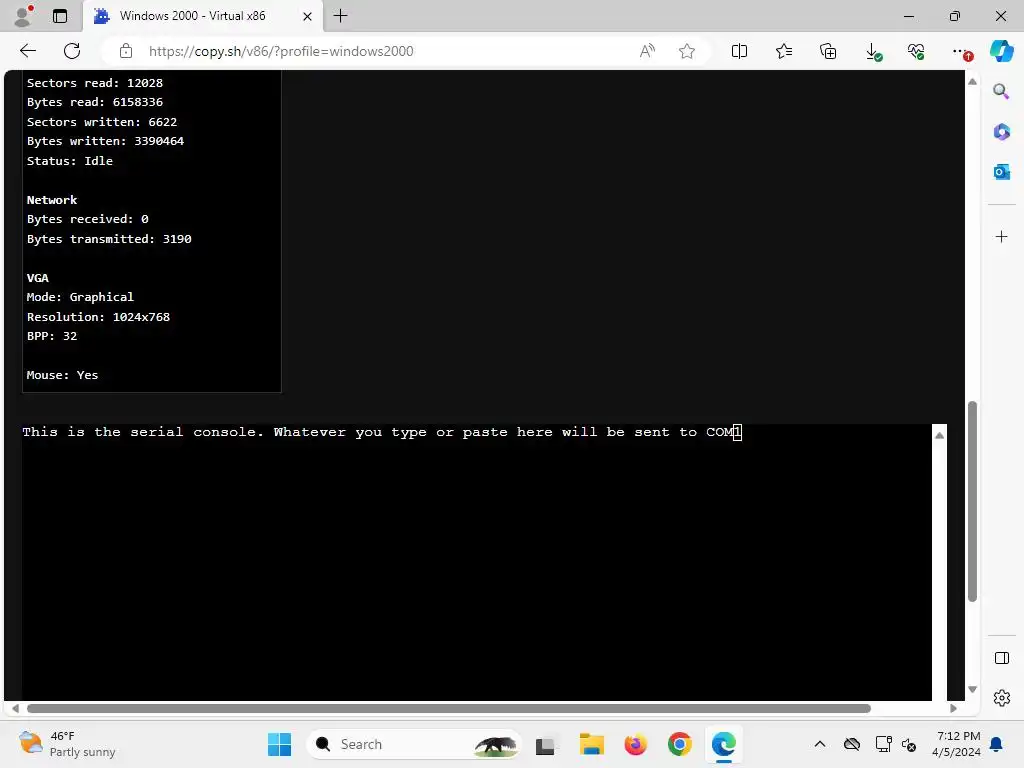
Task: Open Task View on taskbar
Action: (545, 744)
